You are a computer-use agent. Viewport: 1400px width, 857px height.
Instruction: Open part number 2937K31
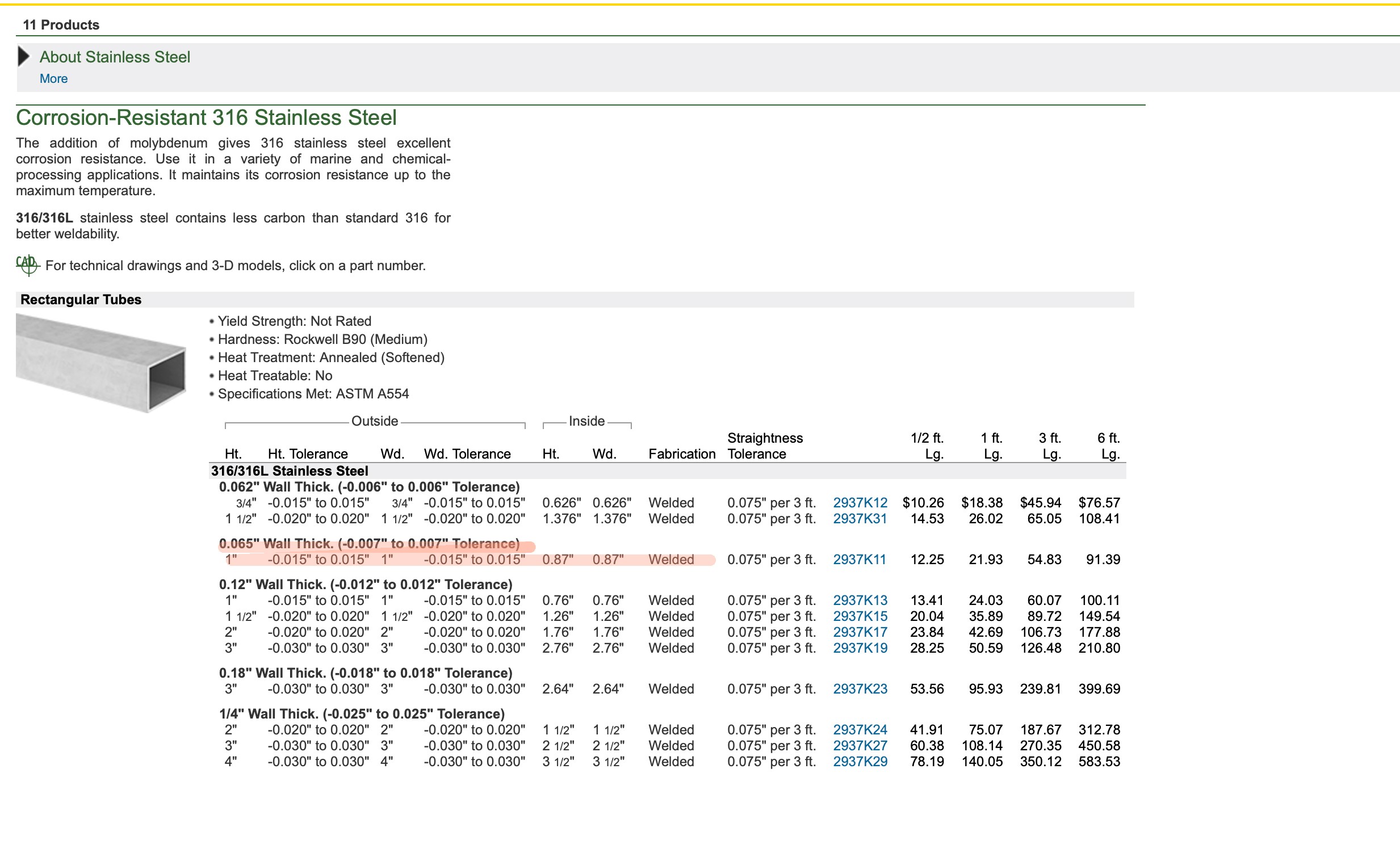pos(860,519)
